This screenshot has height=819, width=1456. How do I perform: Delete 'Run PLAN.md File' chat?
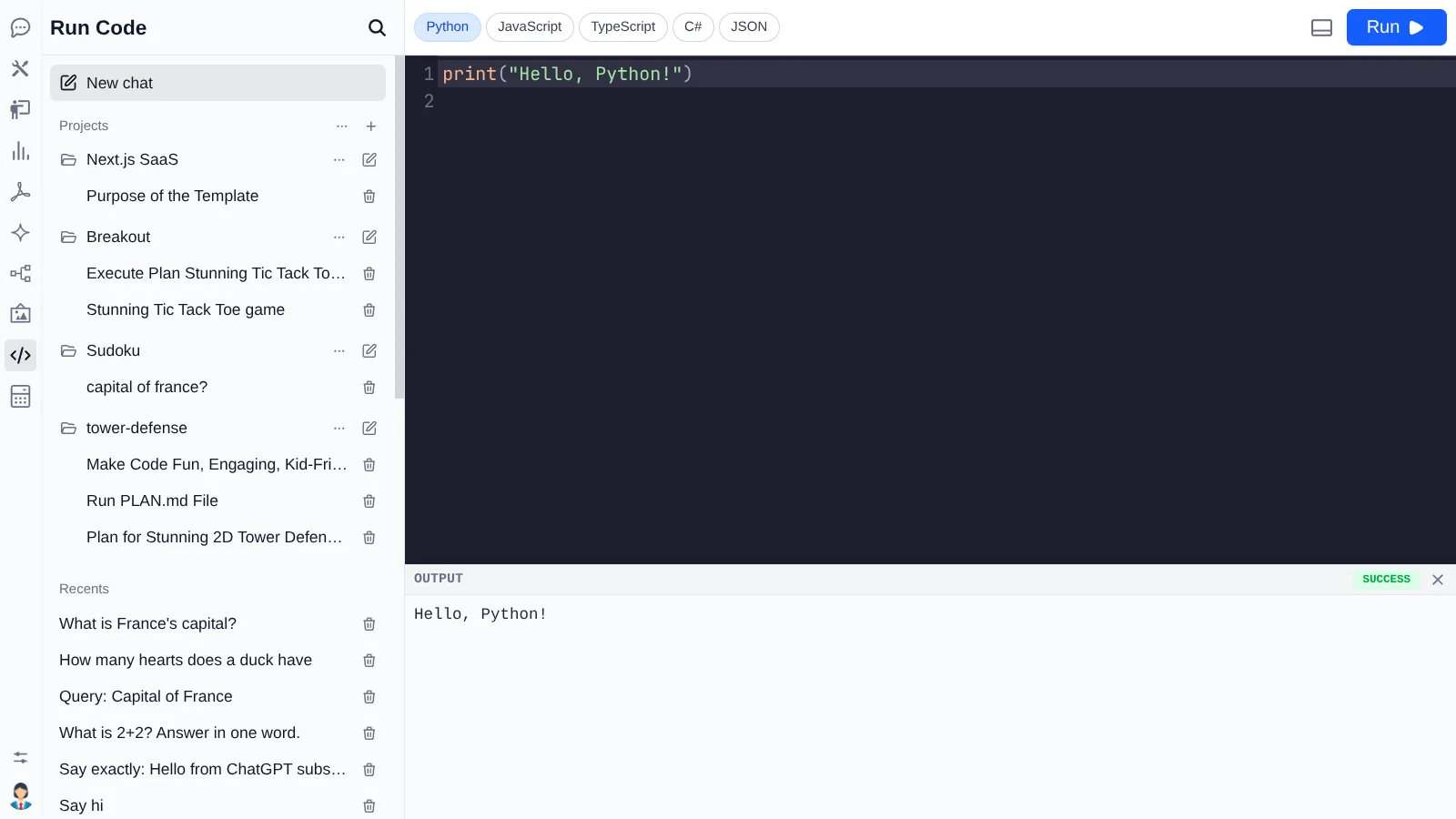369,501
